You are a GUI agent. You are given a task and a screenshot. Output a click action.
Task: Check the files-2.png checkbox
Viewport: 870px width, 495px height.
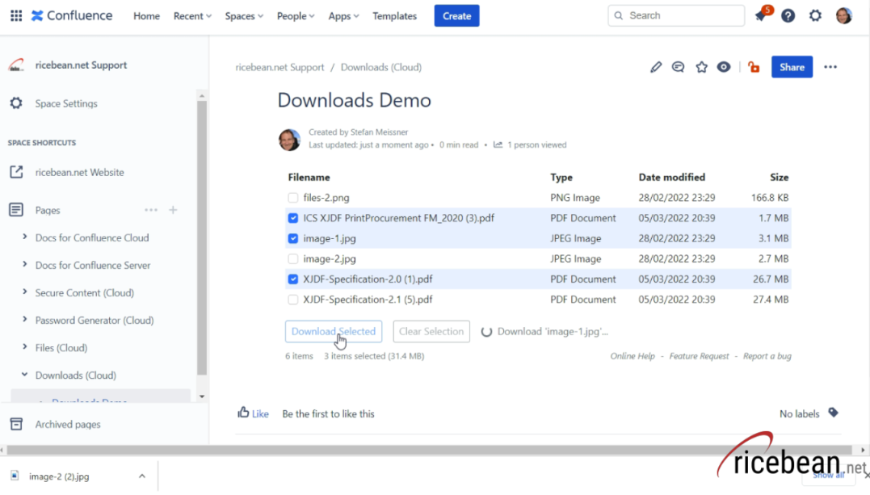point(293,198)
